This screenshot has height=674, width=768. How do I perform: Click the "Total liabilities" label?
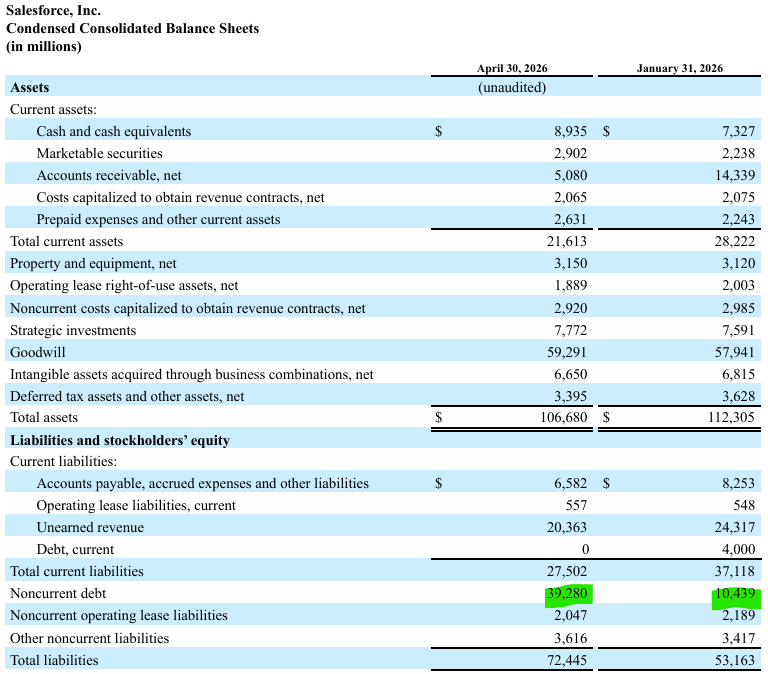54,661
